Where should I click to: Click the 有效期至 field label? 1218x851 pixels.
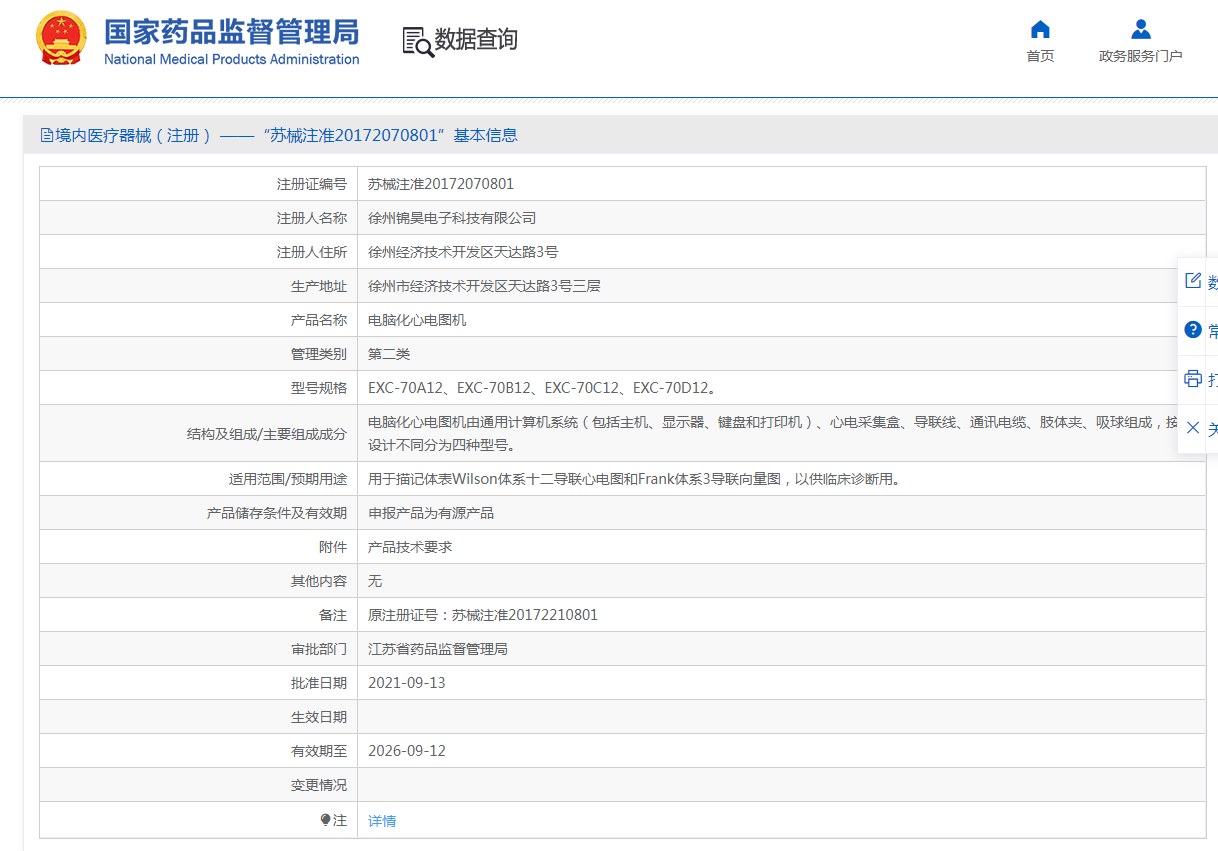point(319,751)
